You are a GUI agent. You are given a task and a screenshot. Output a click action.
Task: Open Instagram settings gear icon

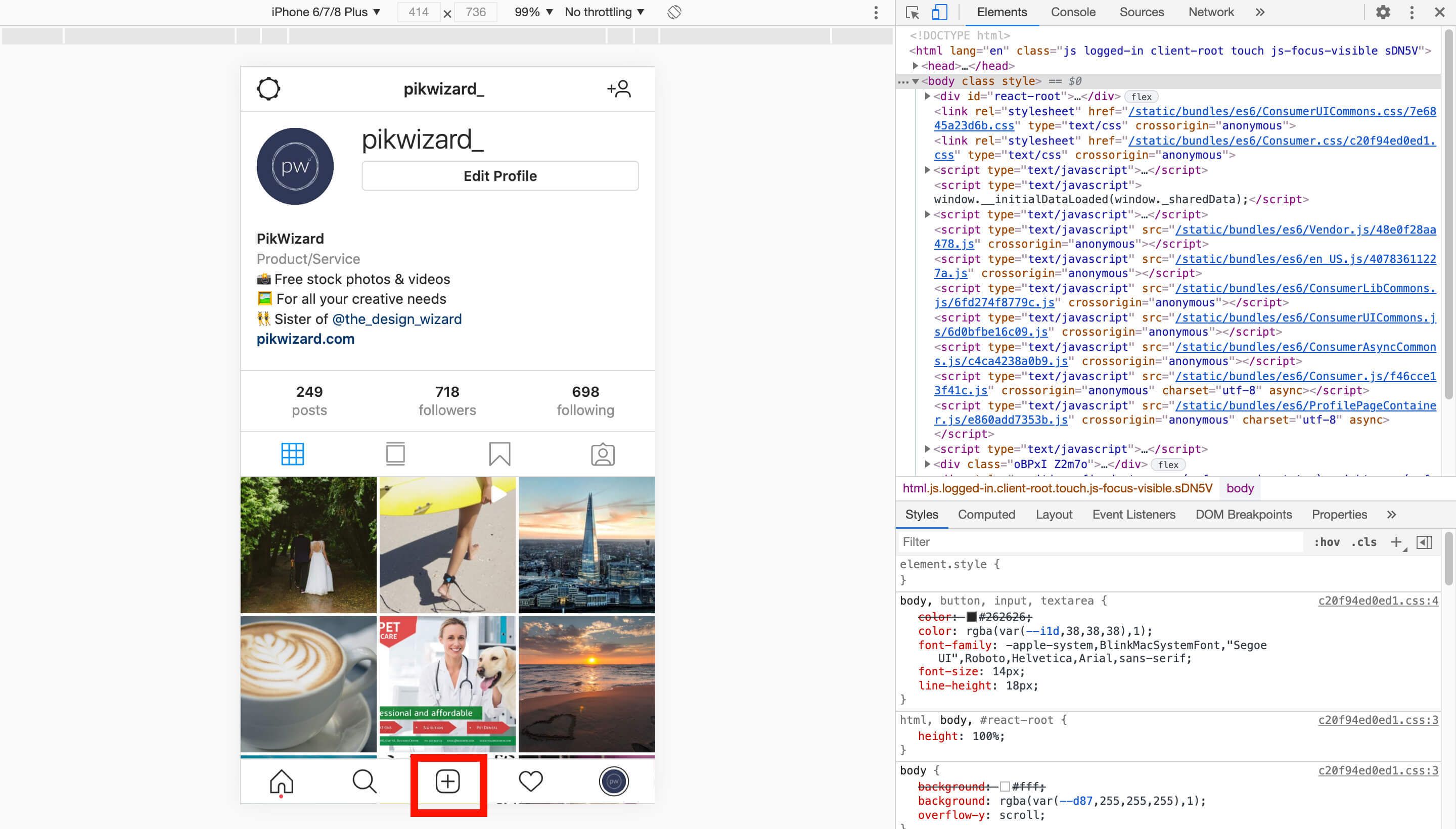pos(268,89)
